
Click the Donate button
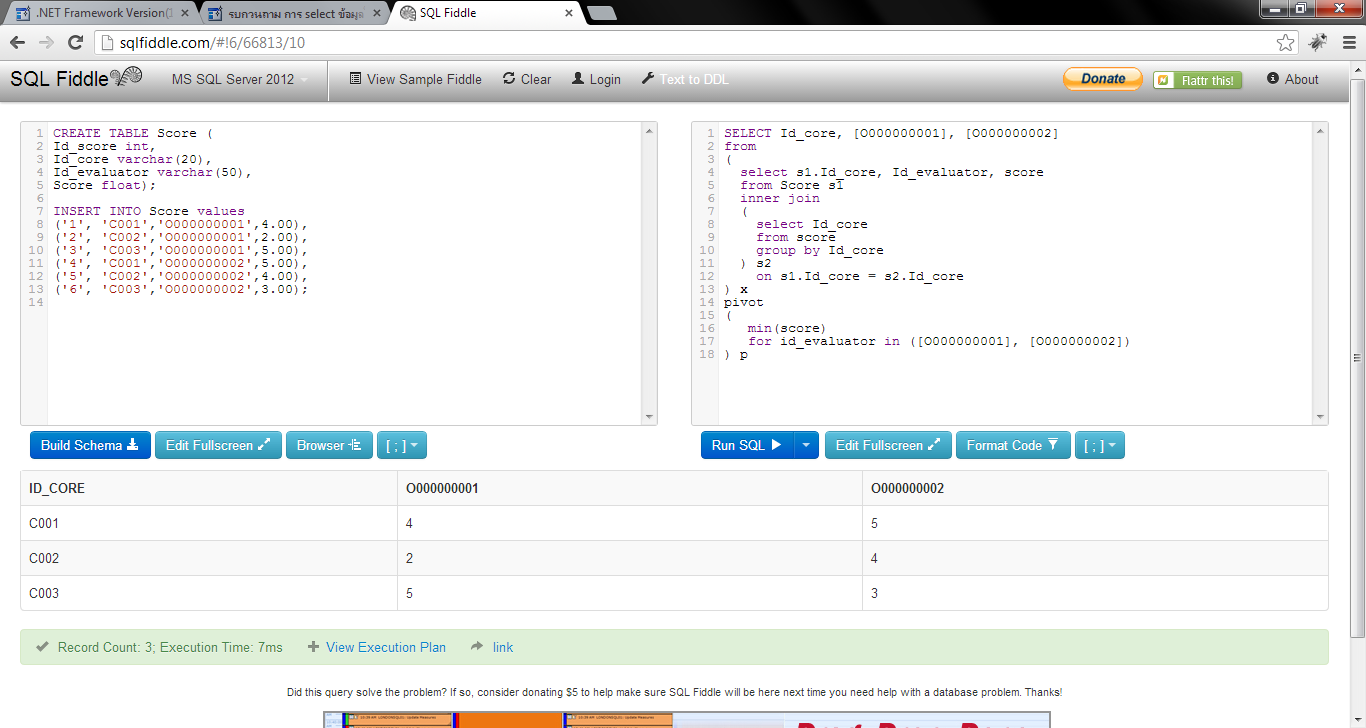click(x=1102, y=79)
